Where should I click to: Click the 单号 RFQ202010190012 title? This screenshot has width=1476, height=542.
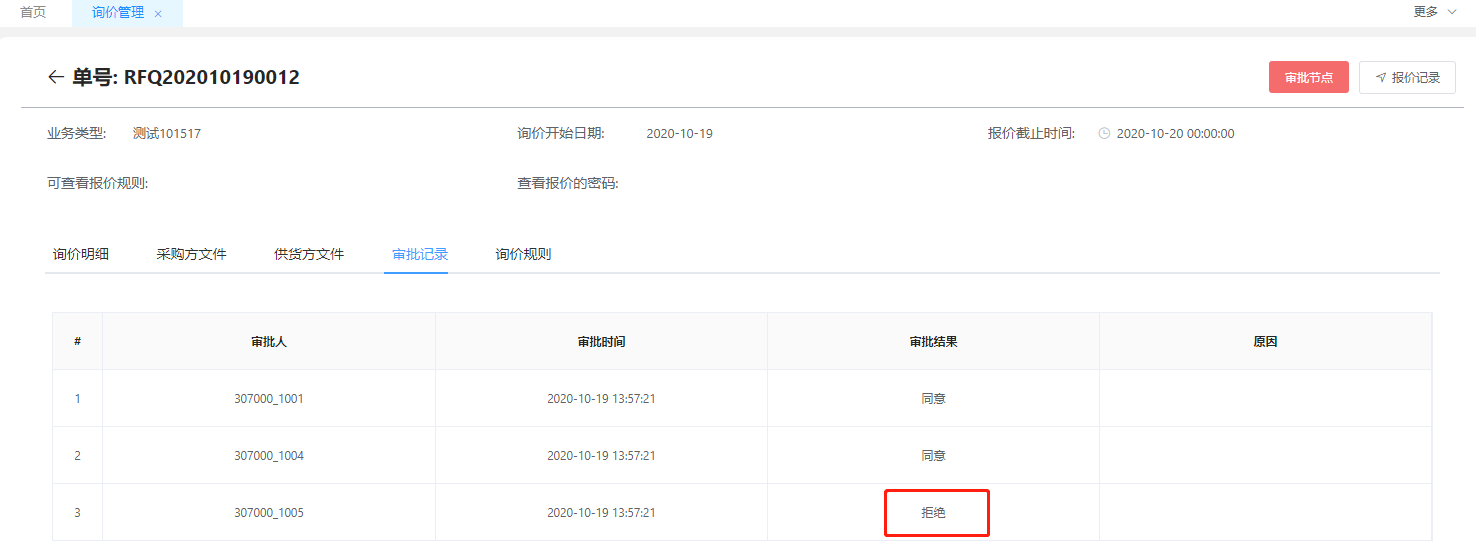pyautogui.click(x=186, y=77)
